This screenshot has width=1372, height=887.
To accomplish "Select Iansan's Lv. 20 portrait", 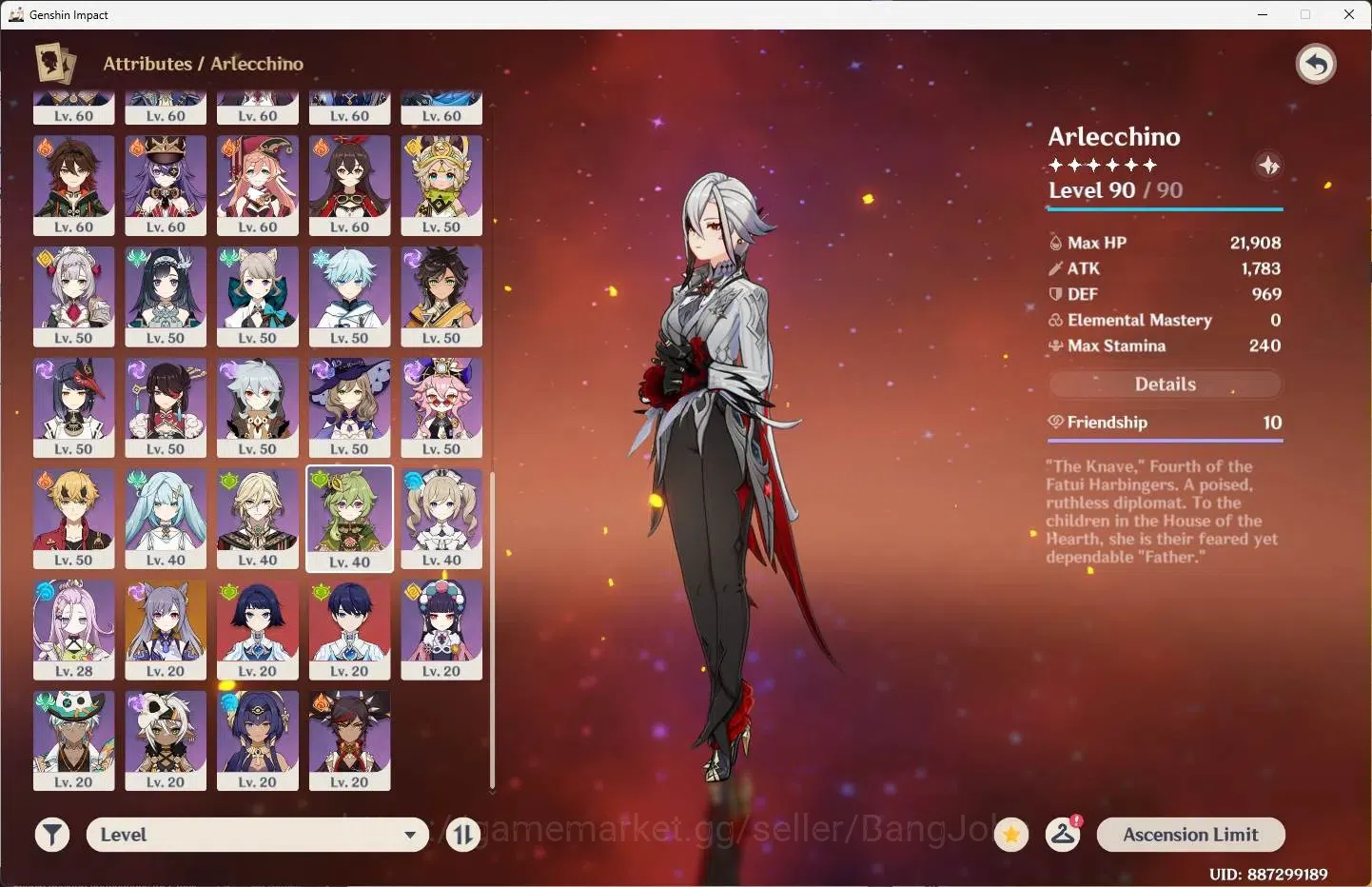I will pos(166,741).
